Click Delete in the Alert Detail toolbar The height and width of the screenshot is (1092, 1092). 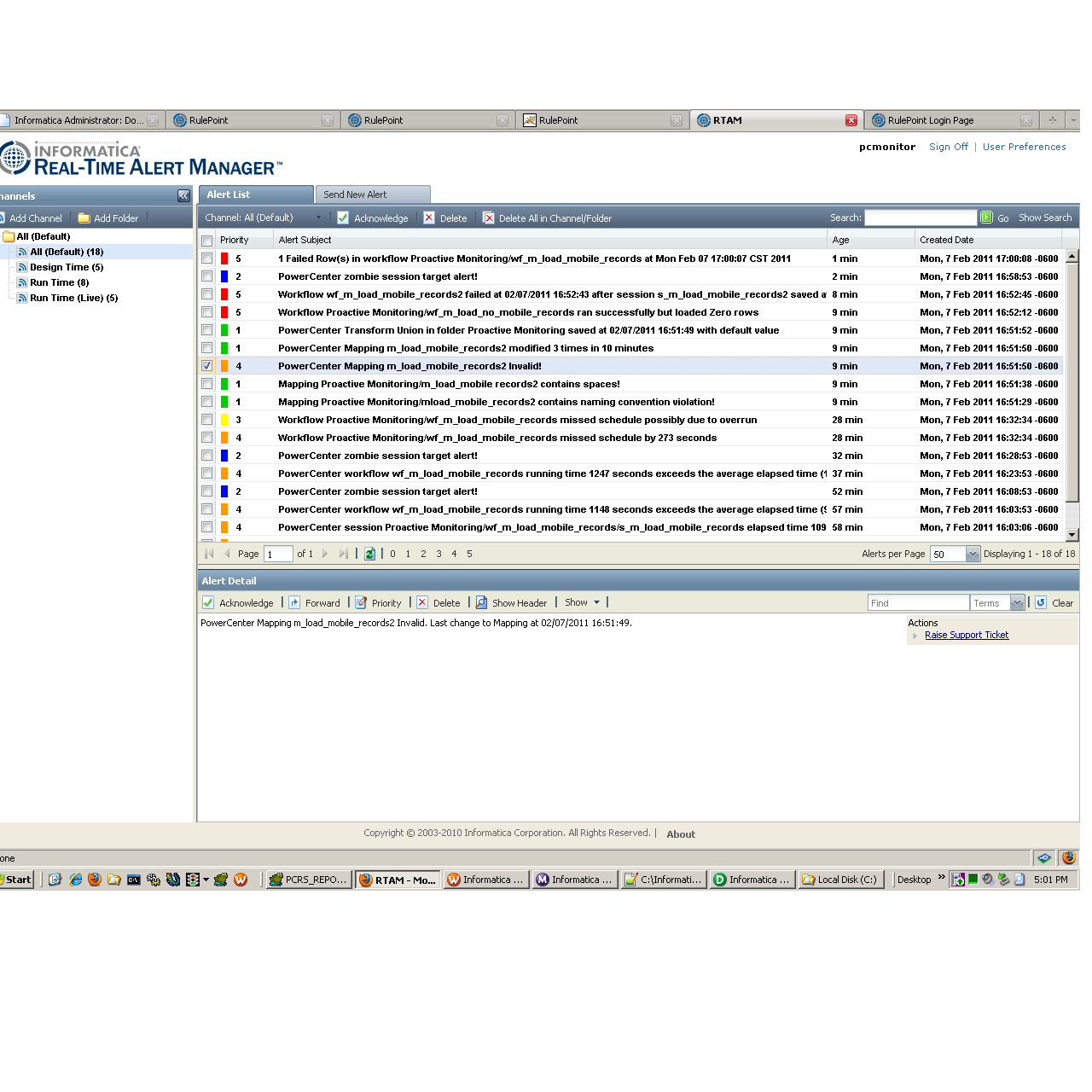point(439,603)
